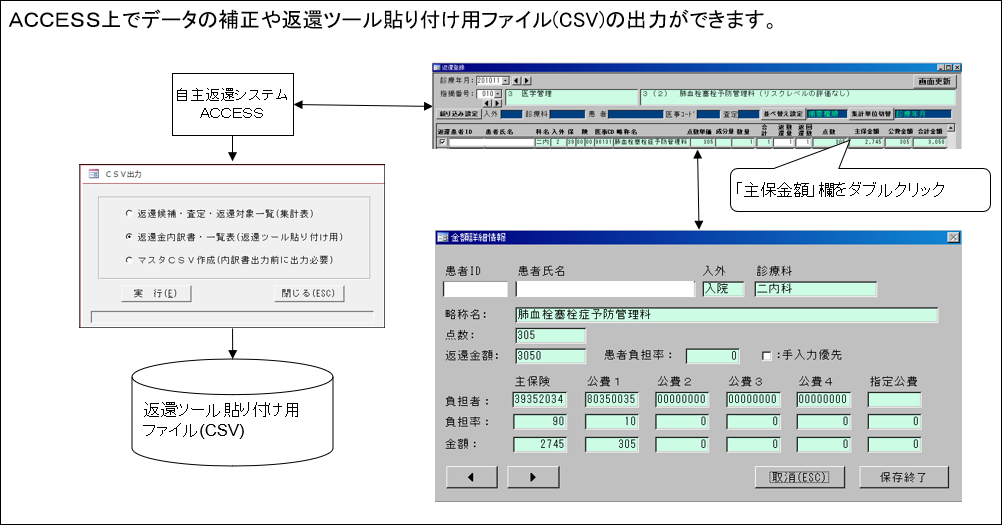Viewport: 1002px width, 525px height.
Task: Click the 主保険 金額 field 2745
Action: click(x=539, y=444)
